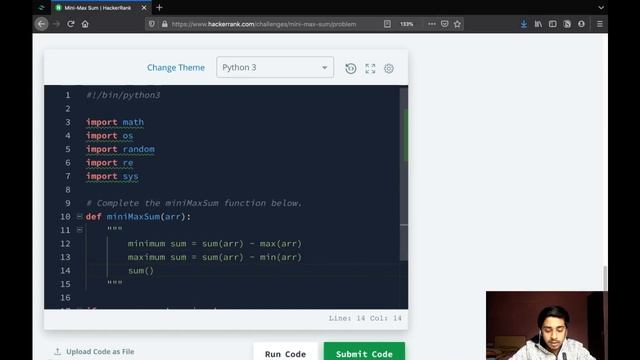Reload the HackerRank page
This screenshot has width=640, height=360.
[71, 24]
